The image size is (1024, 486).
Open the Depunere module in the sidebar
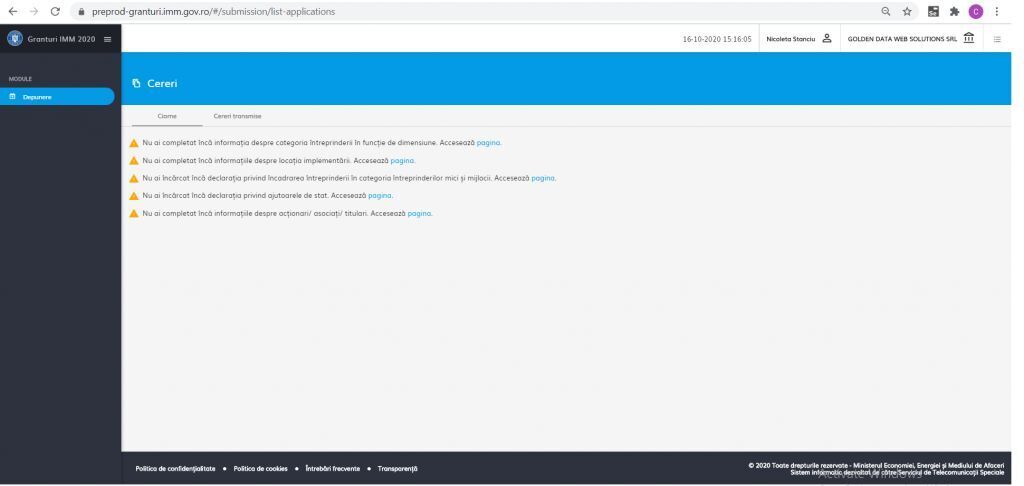click(57, 97)
